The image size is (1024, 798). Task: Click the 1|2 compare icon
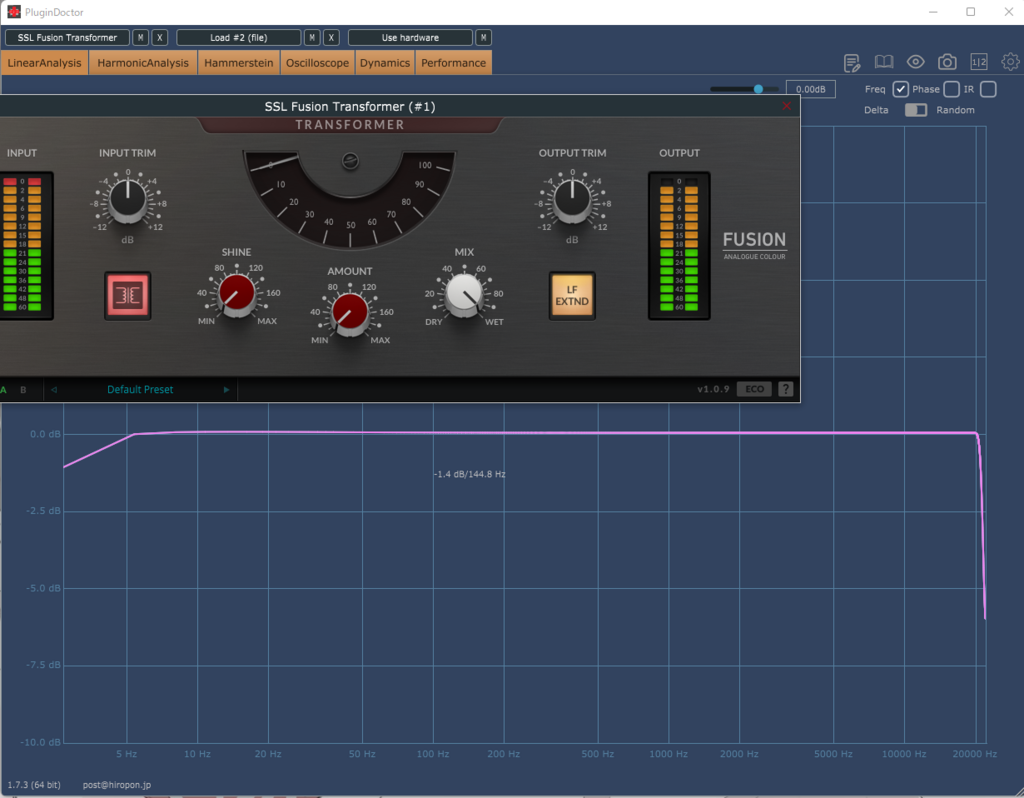point(978,62)
